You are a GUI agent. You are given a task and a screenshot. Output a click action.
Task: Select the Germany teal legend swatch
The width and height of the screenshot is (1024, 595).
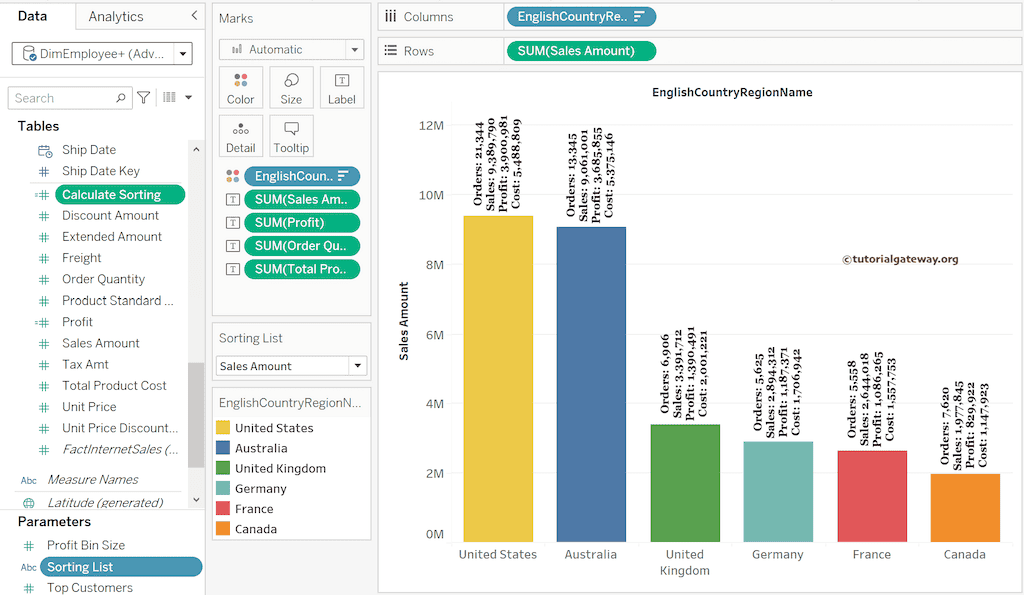pos(223,489)
